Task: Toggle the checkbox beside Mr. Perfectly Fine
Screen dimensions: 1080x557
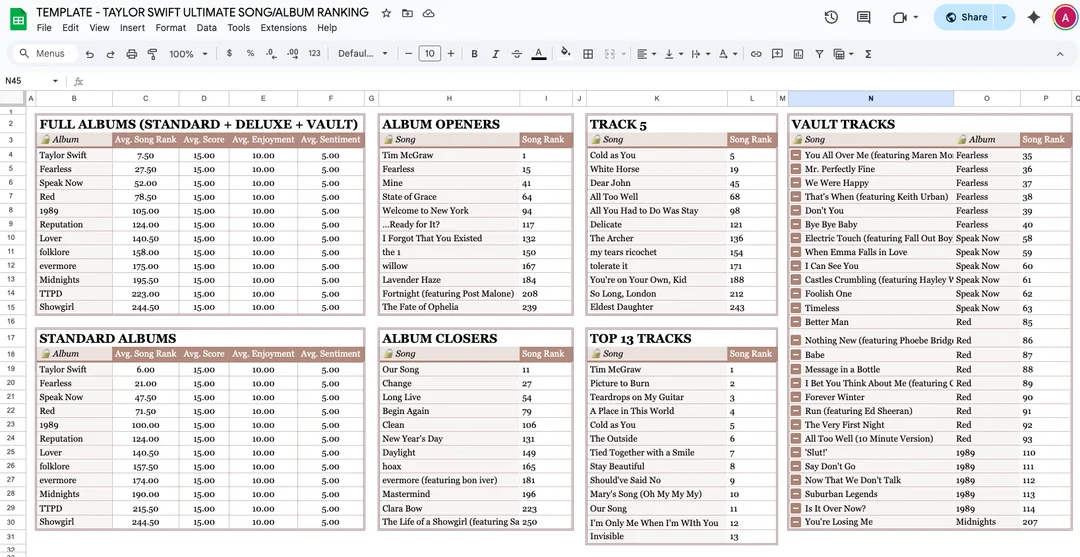Action: pyautogui.click(x=796, y=169)
